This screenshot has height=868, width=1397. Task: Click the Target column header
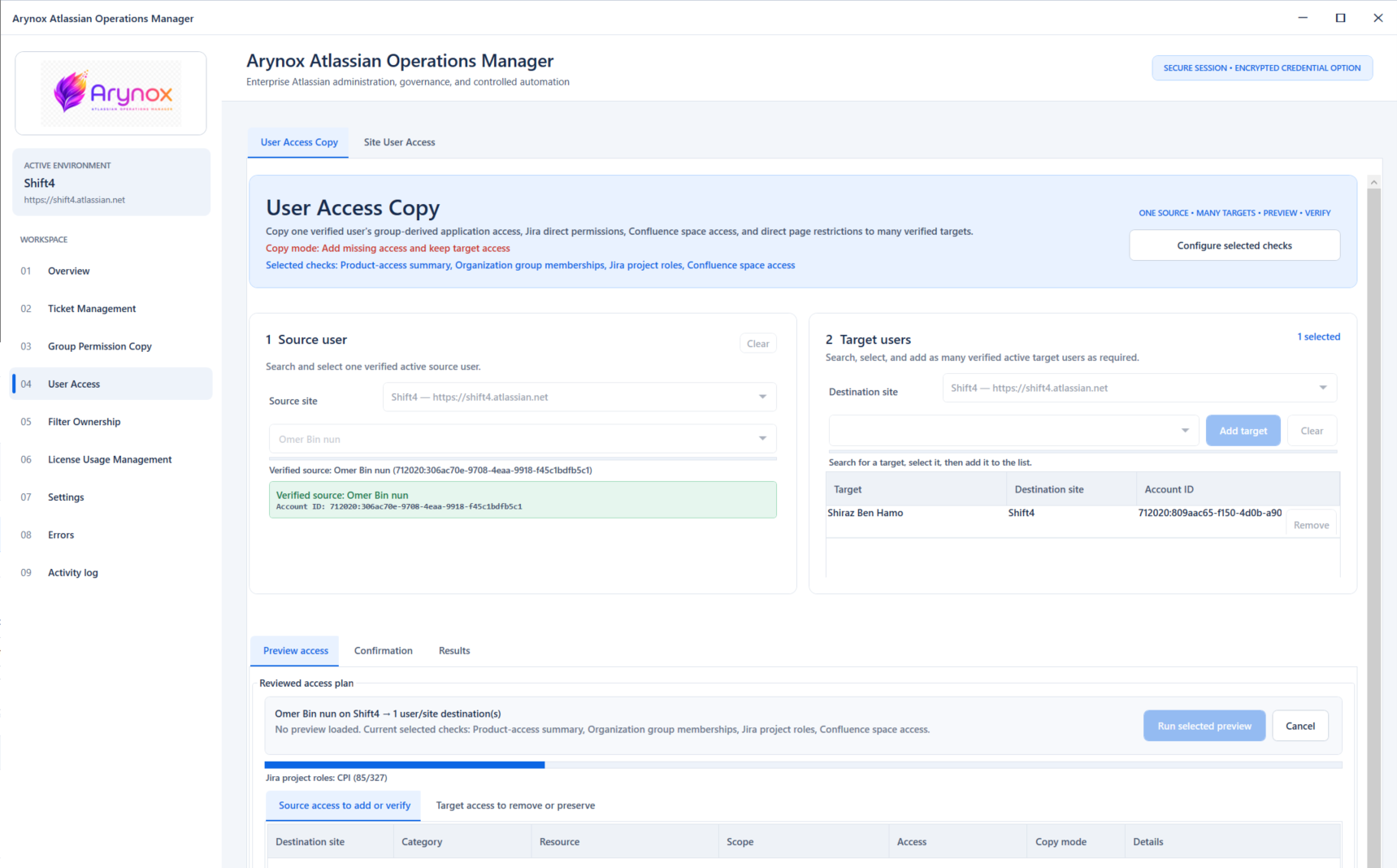(x=916, y=489)
